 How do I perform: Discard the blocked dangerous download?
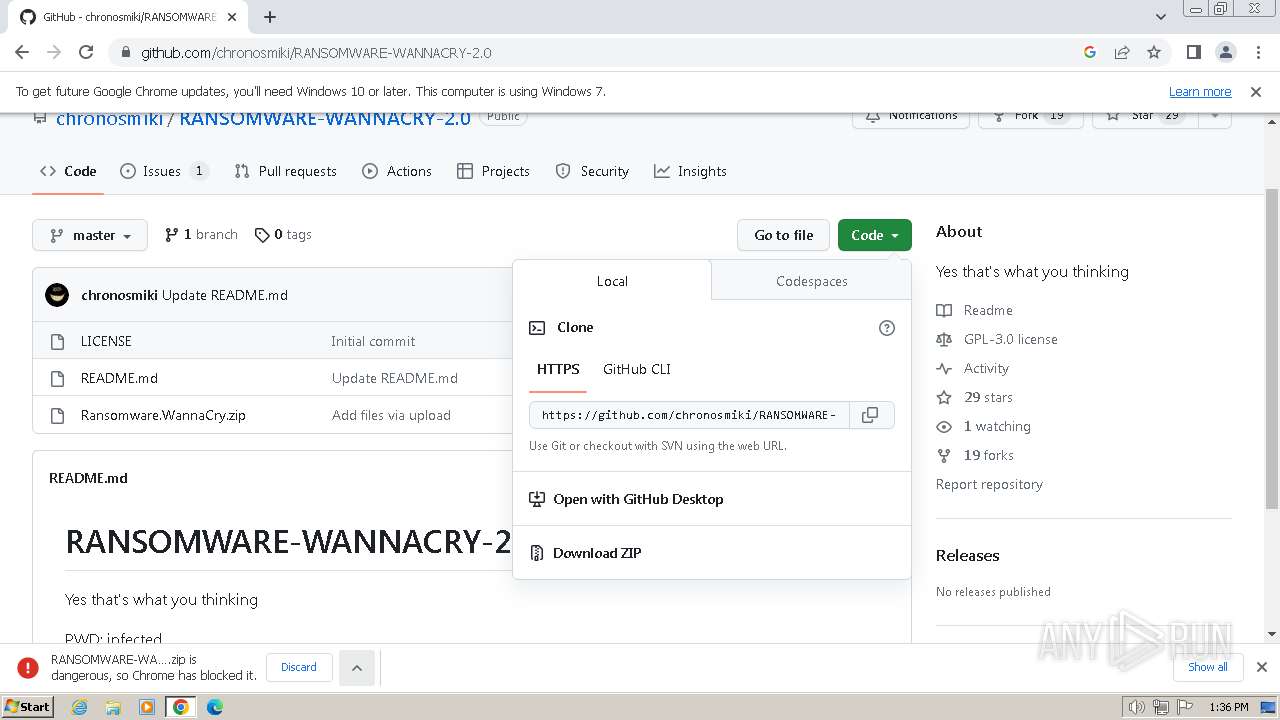tap(299, 667)
